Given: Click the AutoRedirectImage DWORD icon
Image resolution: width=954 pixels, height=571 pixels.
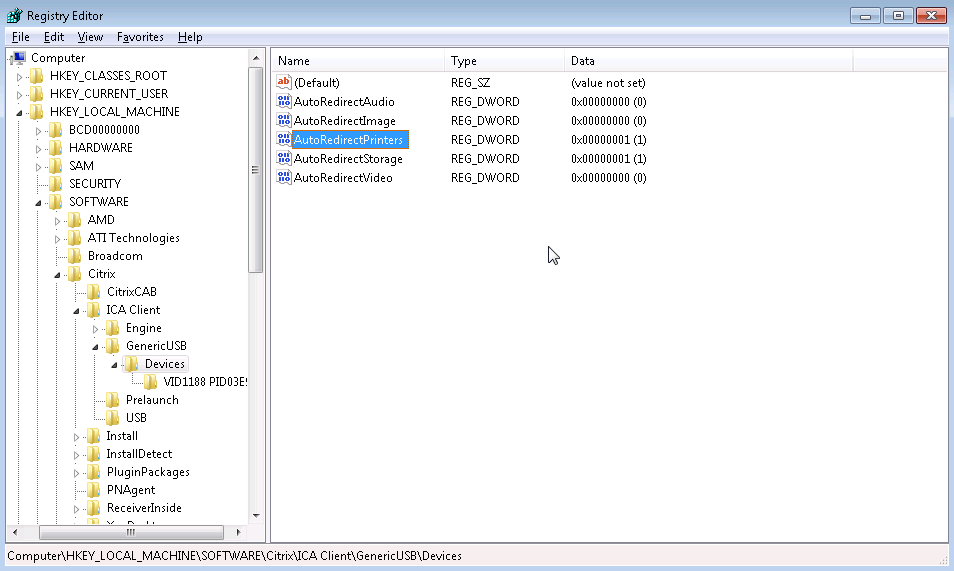Looking at the screenshot, I should (x=284, y=121).
